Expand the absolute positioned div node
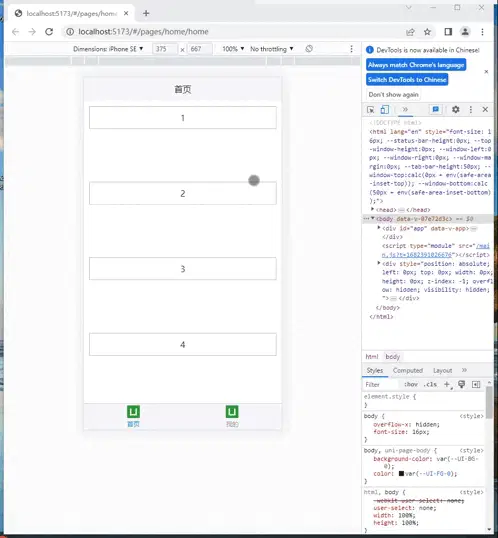This screenshot has width=498, height=538. point(379,263)
